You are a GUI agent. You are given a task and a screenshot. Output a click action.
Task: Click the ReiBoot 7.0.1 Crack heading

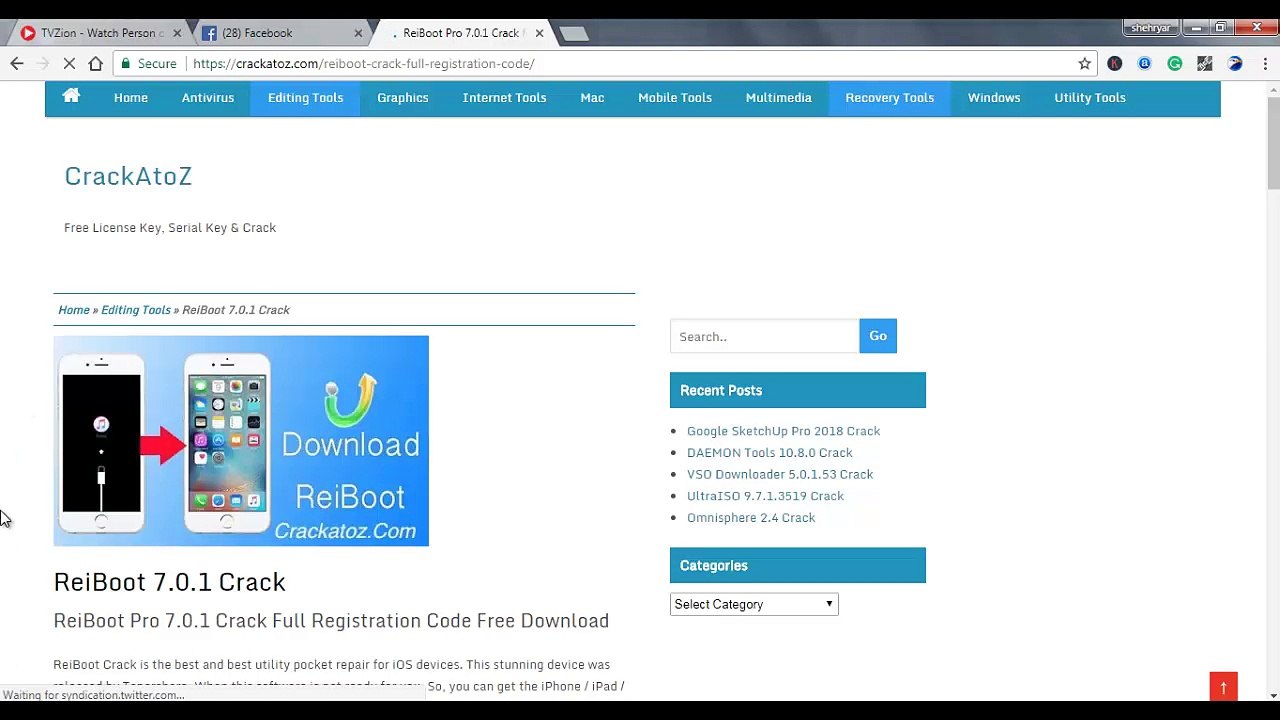[169, 582]
